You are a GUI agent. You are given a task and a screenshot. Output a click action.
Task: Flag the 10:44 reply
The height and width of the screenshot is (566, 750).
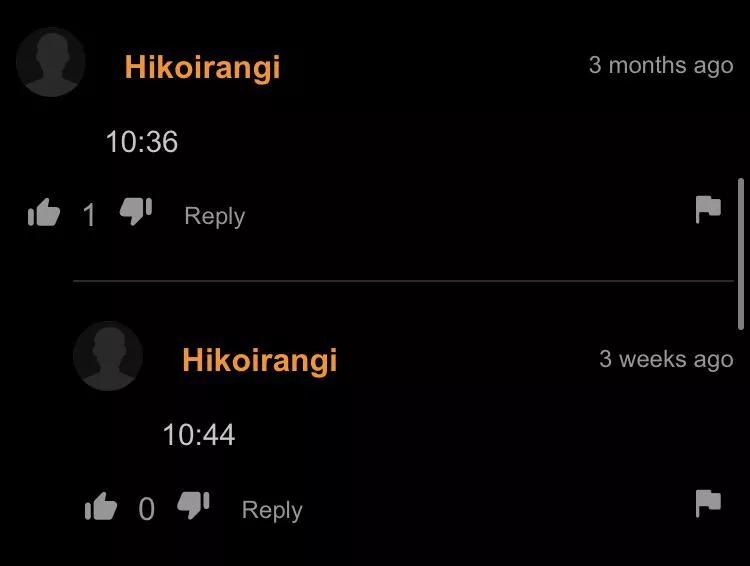click(x=708, y=503)
